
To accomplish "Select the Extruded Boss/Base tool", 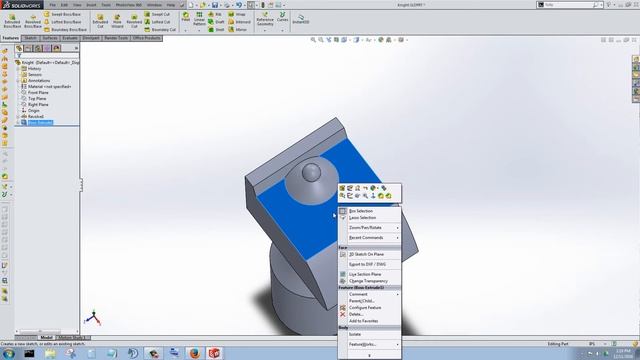I will click(x=12, y=21).
